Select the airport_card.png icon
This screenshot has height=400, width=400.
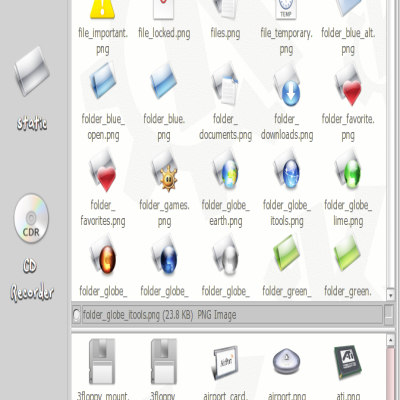(x=225, y=363)
